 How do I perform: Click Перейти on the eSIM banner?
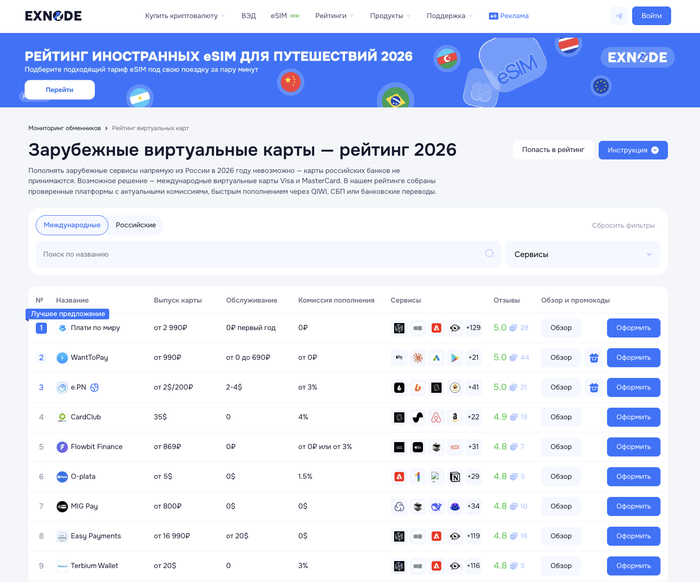point(59,90)
